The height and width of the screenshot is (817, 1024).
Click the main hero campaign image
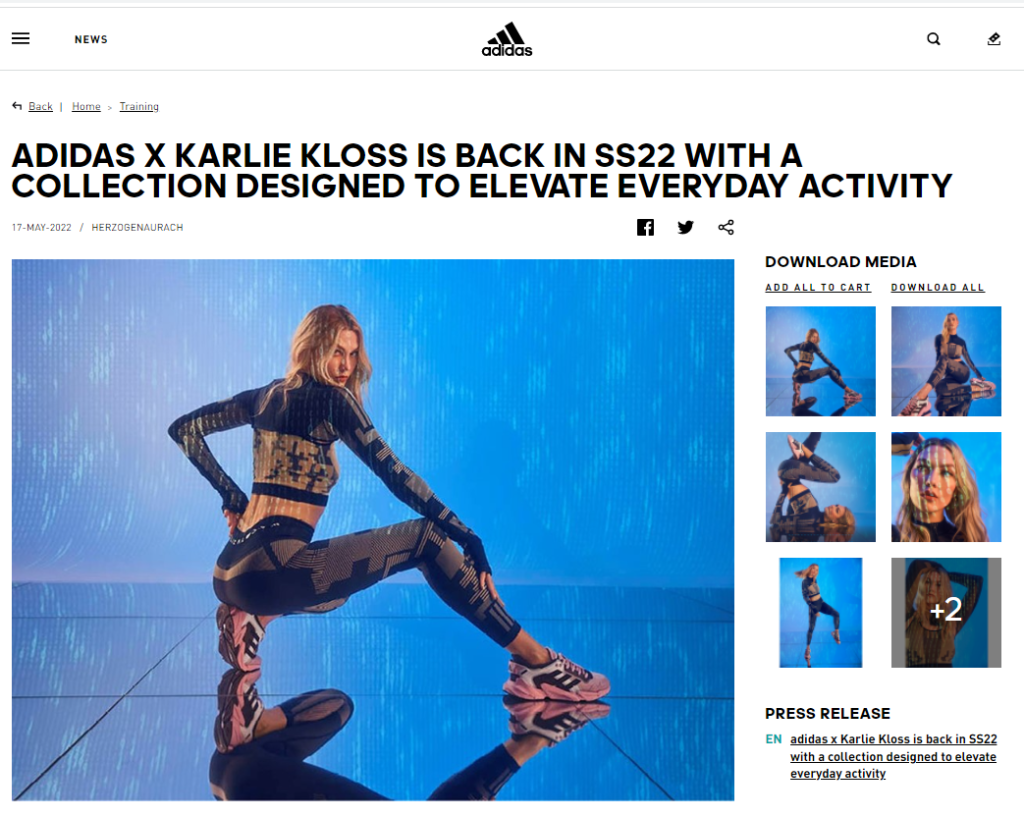coord(373,530)
